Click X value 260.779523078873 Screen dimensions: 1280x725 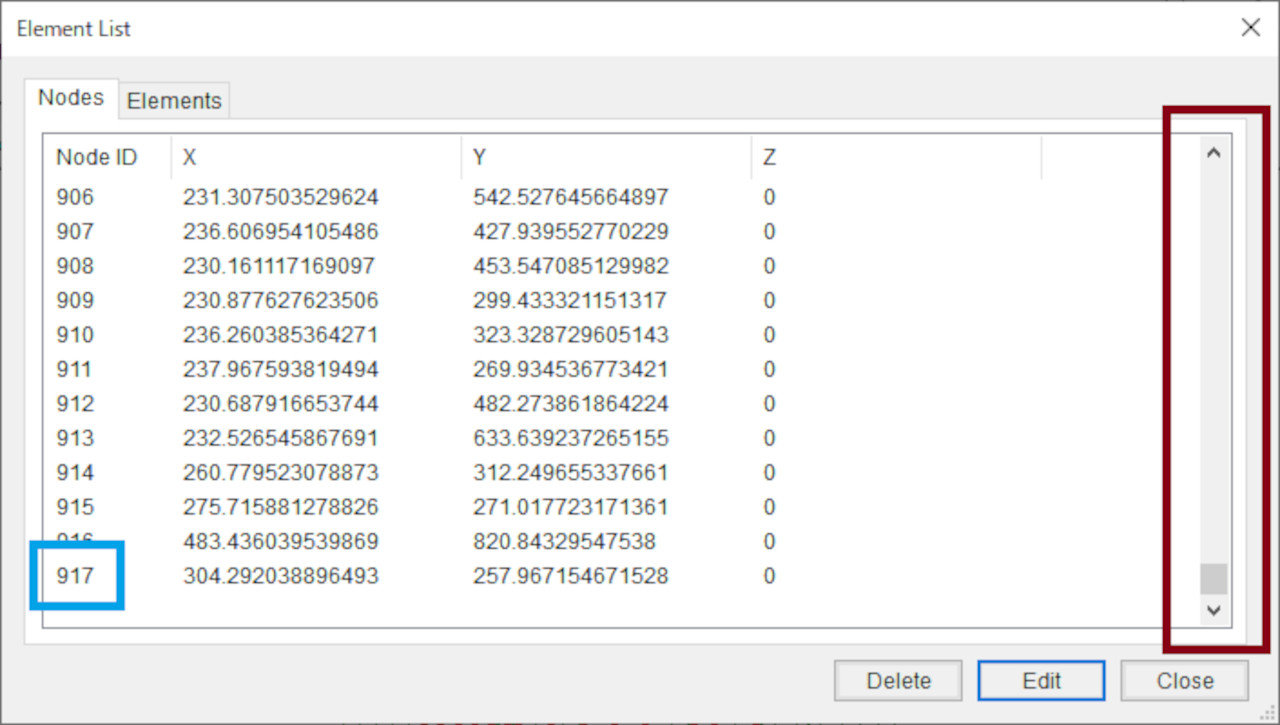280,472
